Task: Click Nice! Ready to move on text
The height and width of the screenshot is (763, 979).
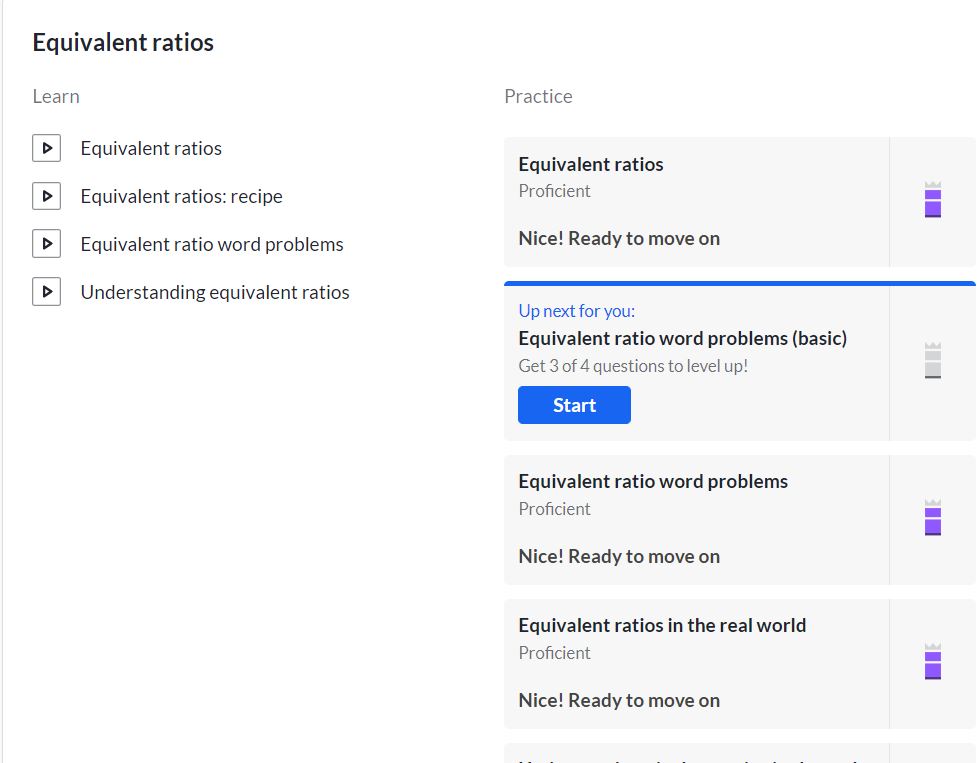Action: point(618,238)
